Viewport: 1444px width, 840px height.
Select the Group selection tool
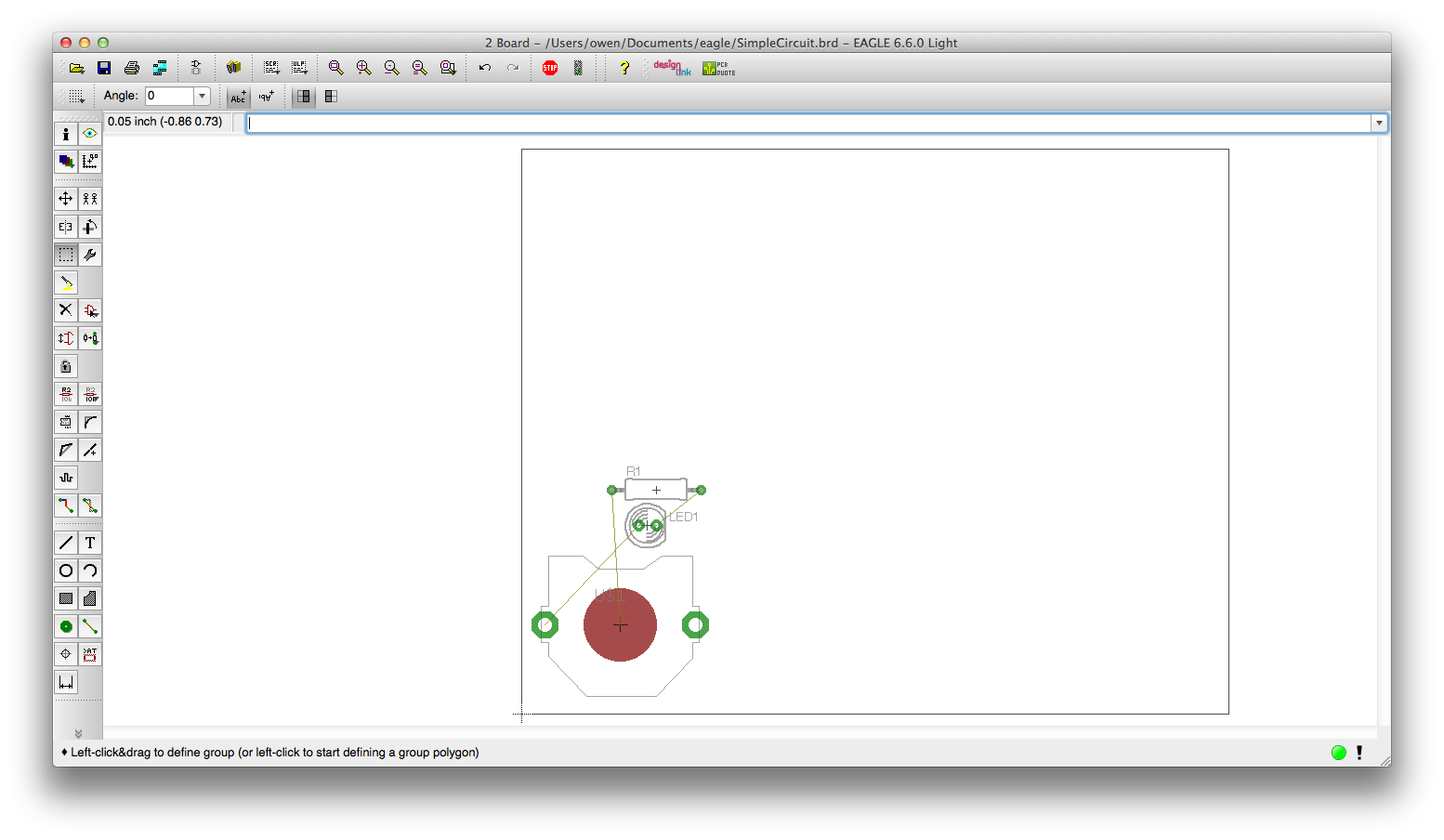66,255
